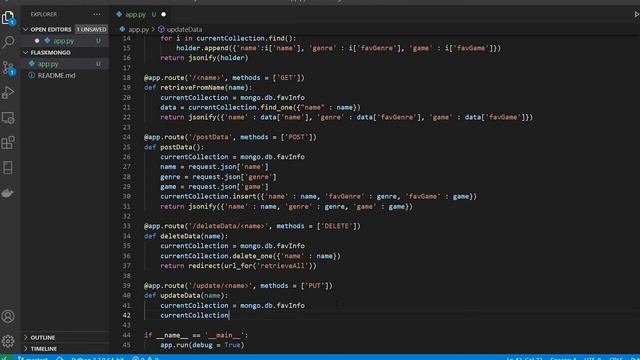Click app.run(debug = True) line
This screenshot has width=640, height=360.
(x=202, y=345)
